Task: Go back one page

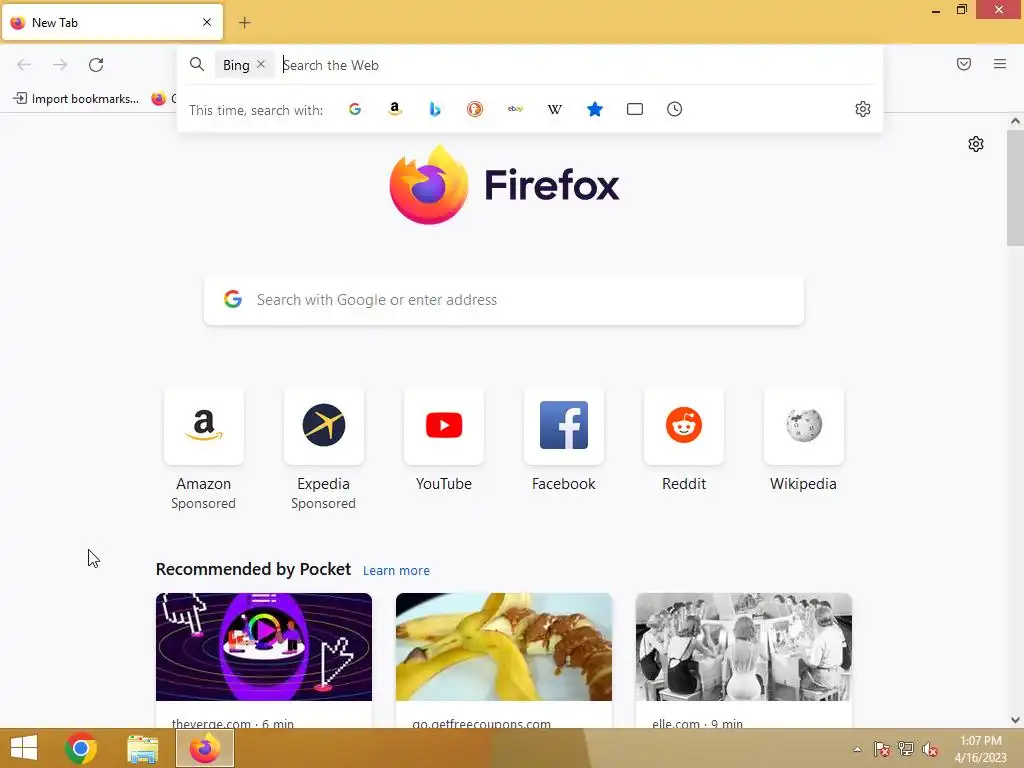Action: coord(24,65)
